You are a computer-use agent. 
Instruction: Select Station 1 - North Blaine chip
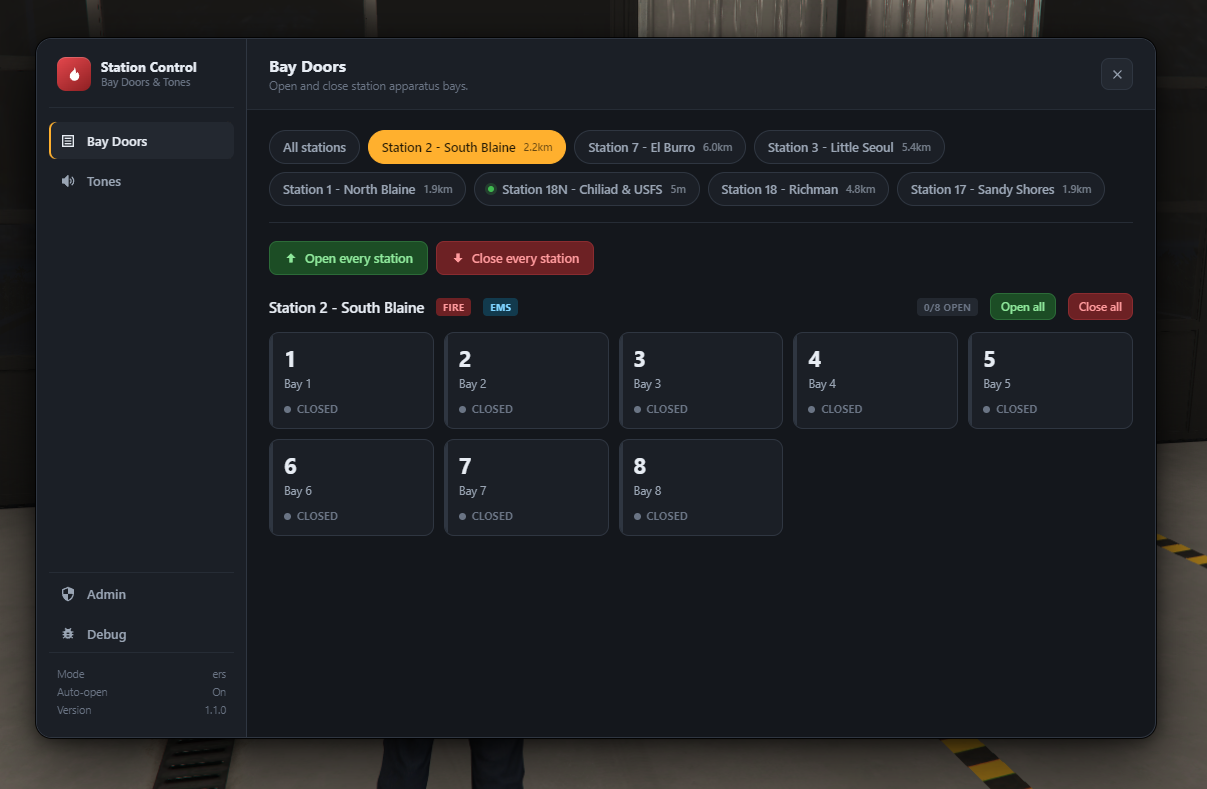point(367,189)
